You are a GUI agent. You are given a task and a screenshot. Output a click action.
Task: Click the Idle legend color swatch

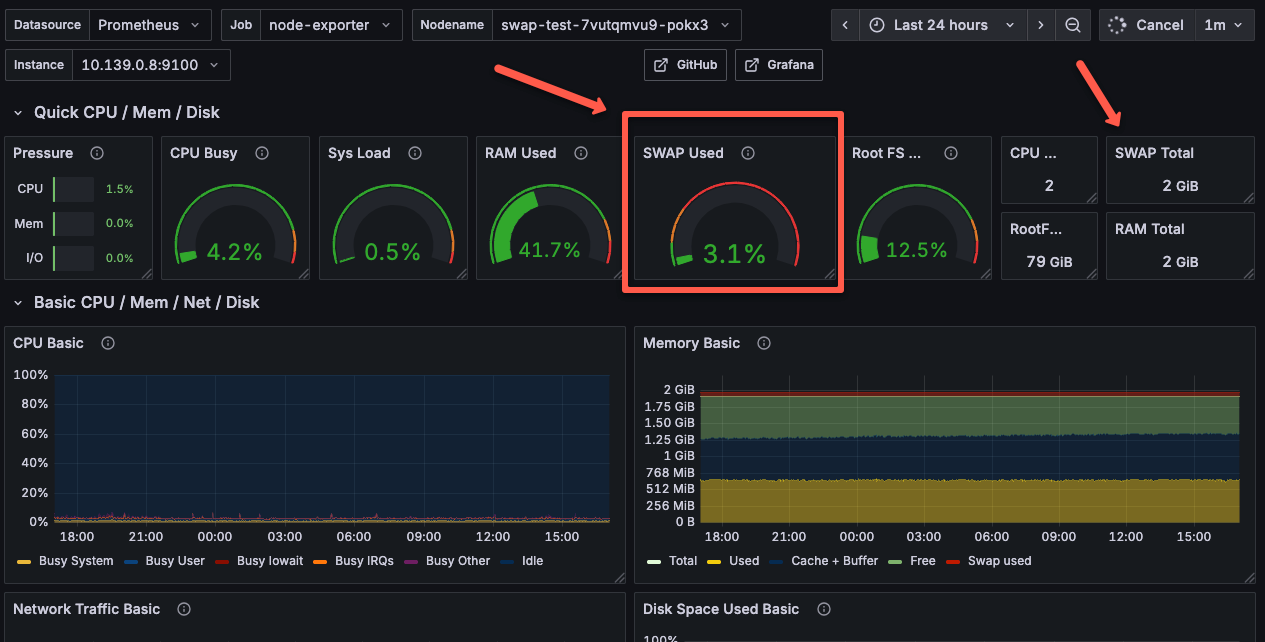coord(507,561)
